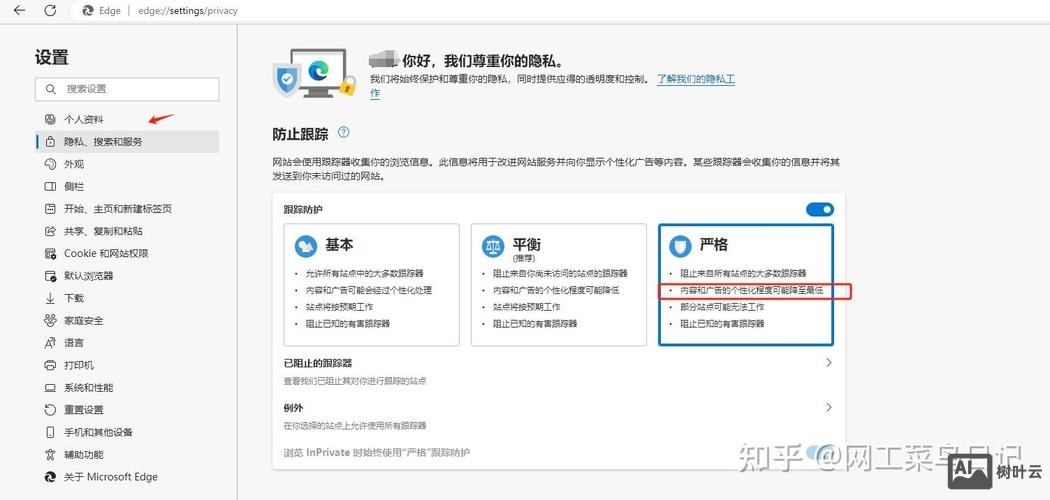Click the 基本 tracking level icon

[306, 246]
